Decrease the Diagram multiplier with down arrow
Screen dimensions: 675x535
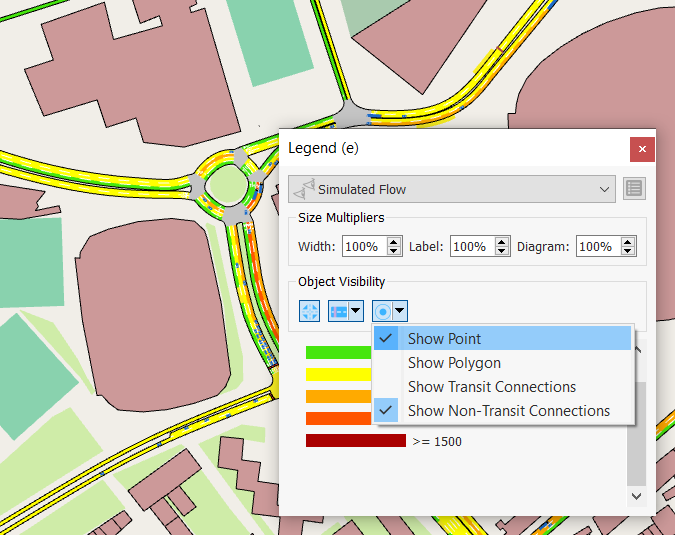629,251
